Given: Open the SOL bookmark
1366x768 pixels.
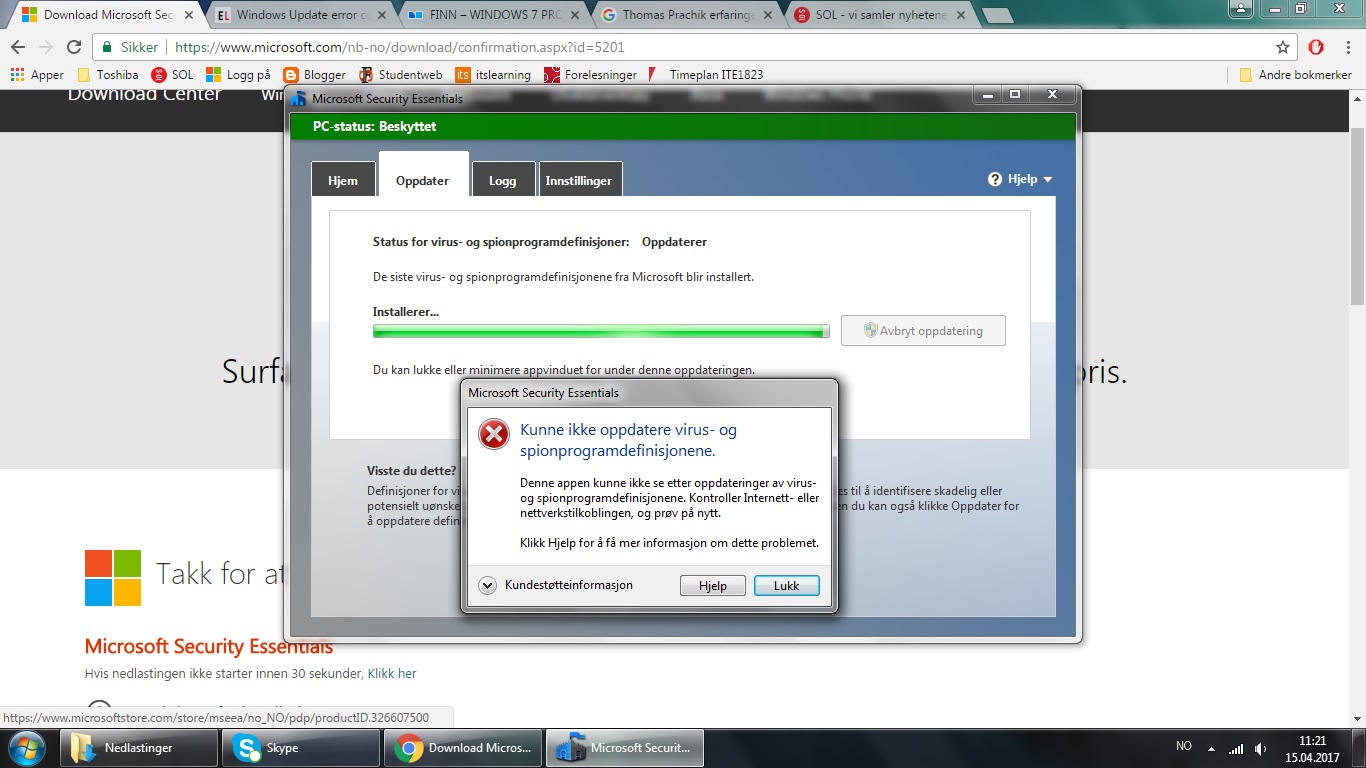Looking at the screenshot, I should pos(172,75).
